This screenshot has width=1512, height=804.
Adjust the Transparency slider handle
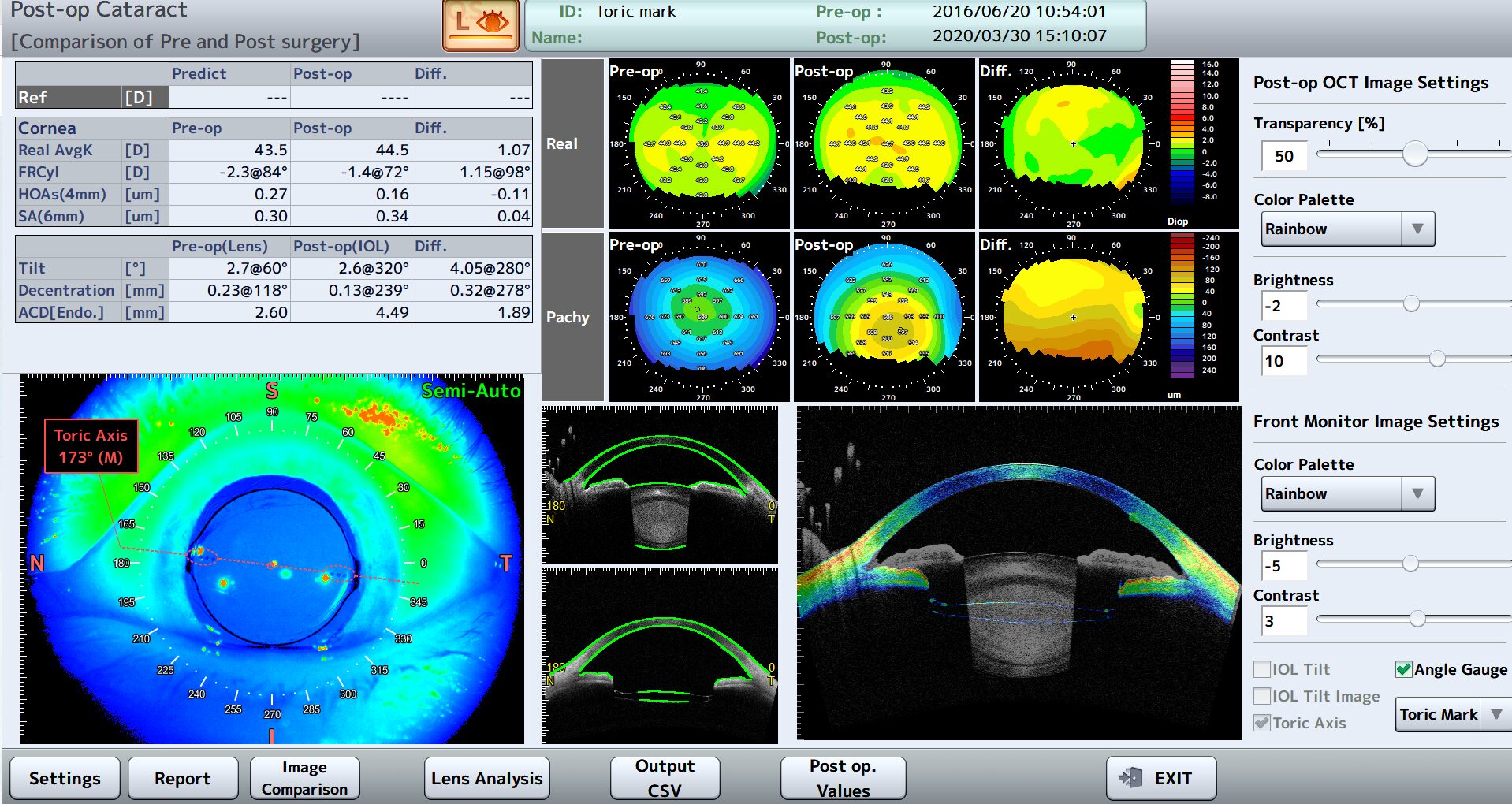pos(1415,154)
